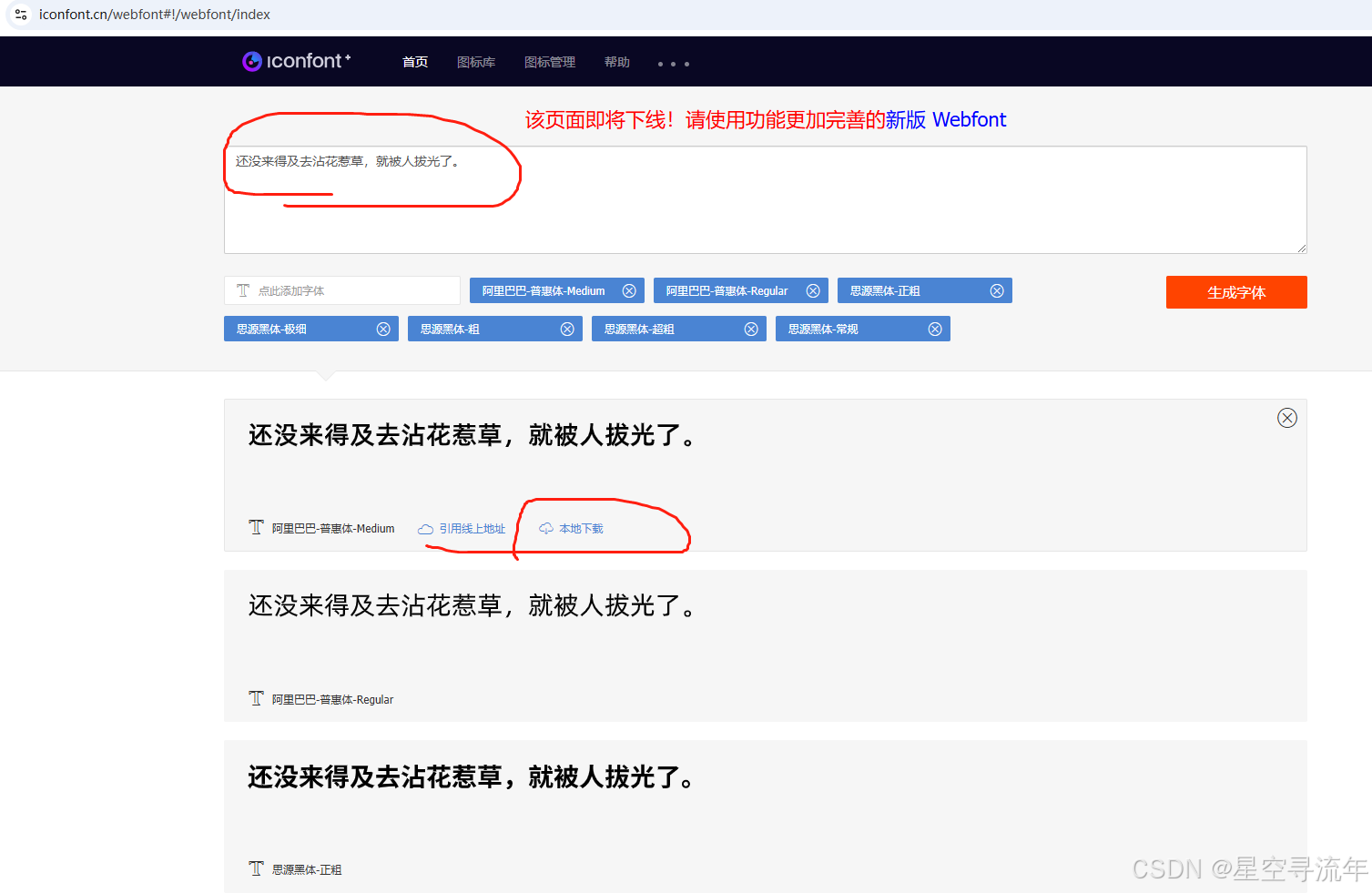Click the 思源黑体-正粗 font name label

pos(307,870)
